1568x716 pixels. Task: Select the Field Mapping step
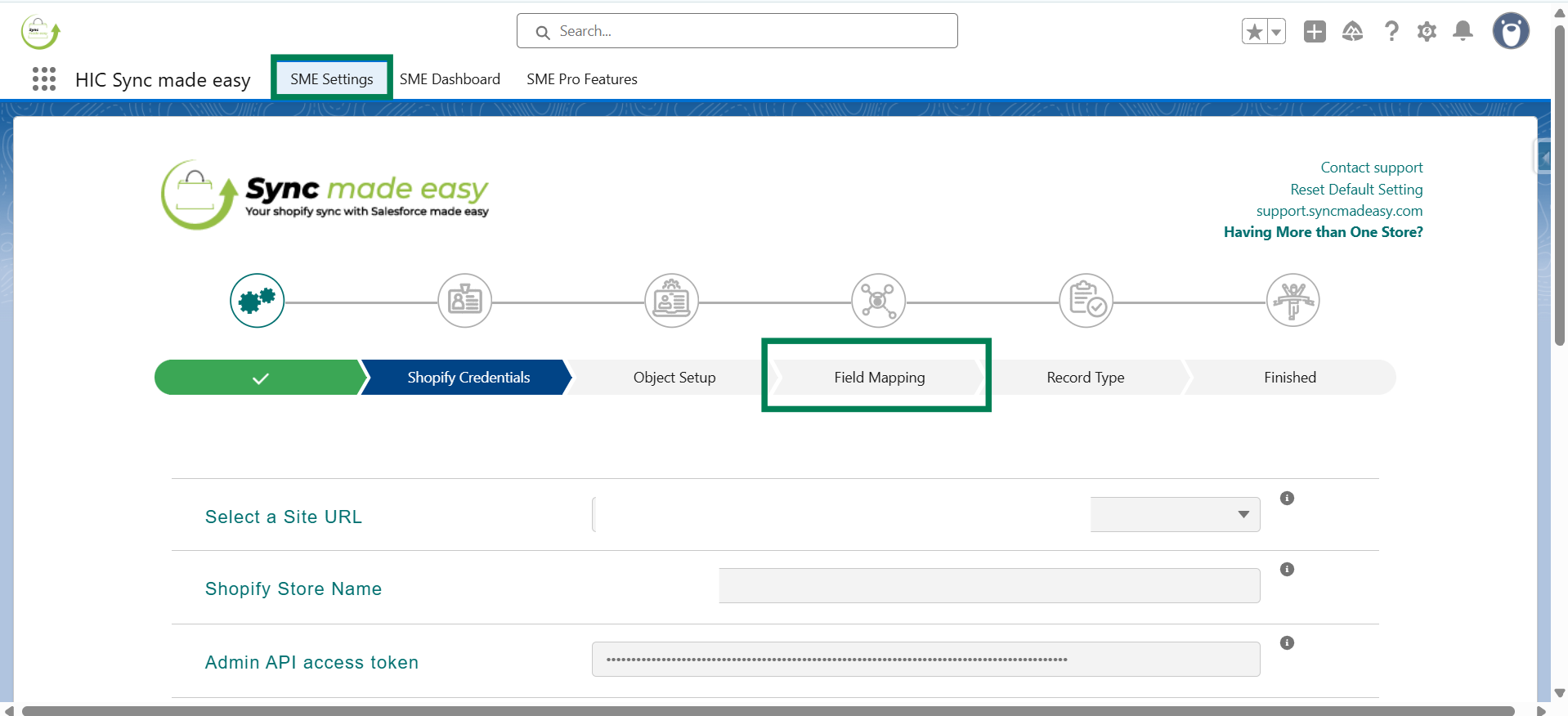click(880, 378)
